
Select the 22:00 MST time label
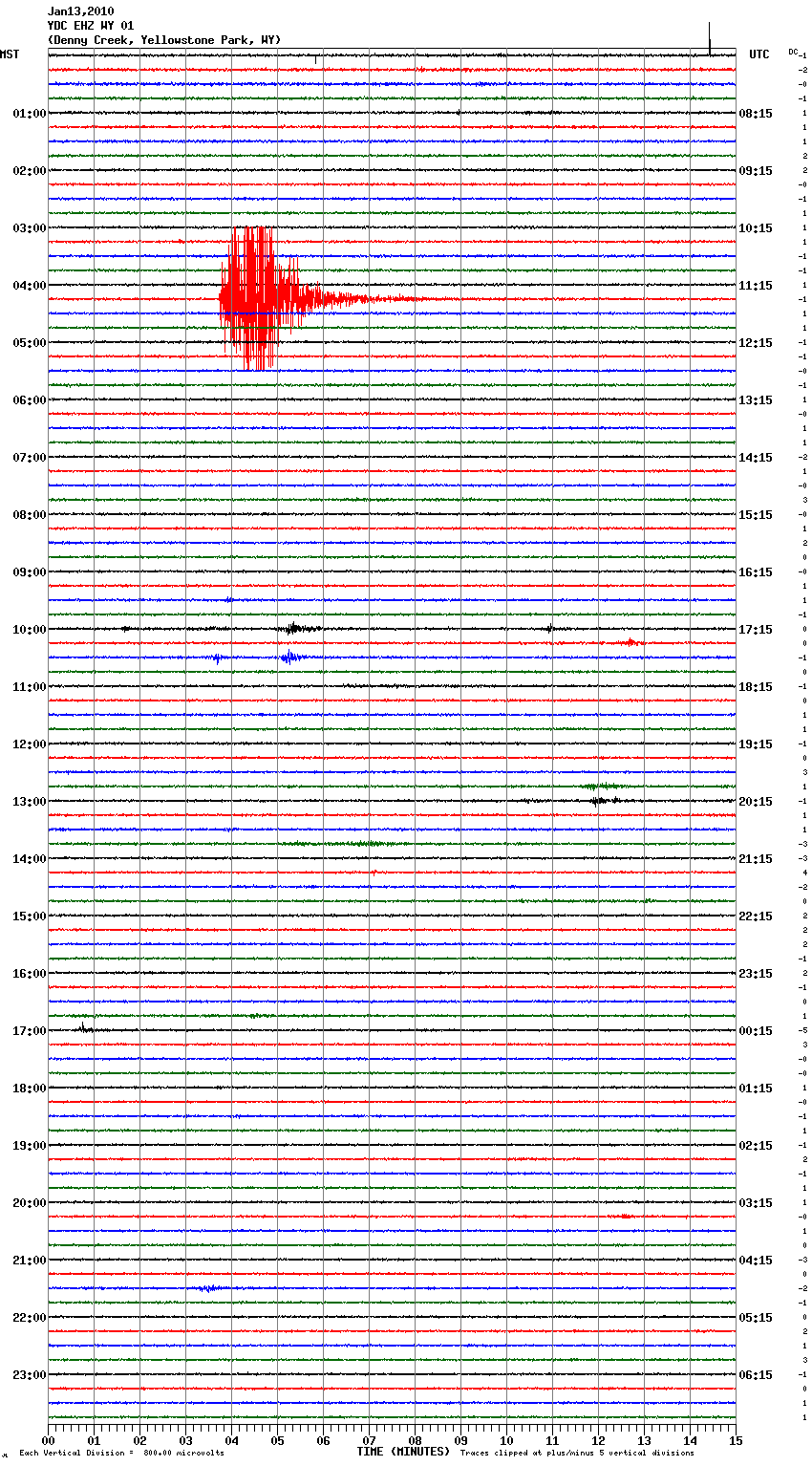click(30, 1318)
